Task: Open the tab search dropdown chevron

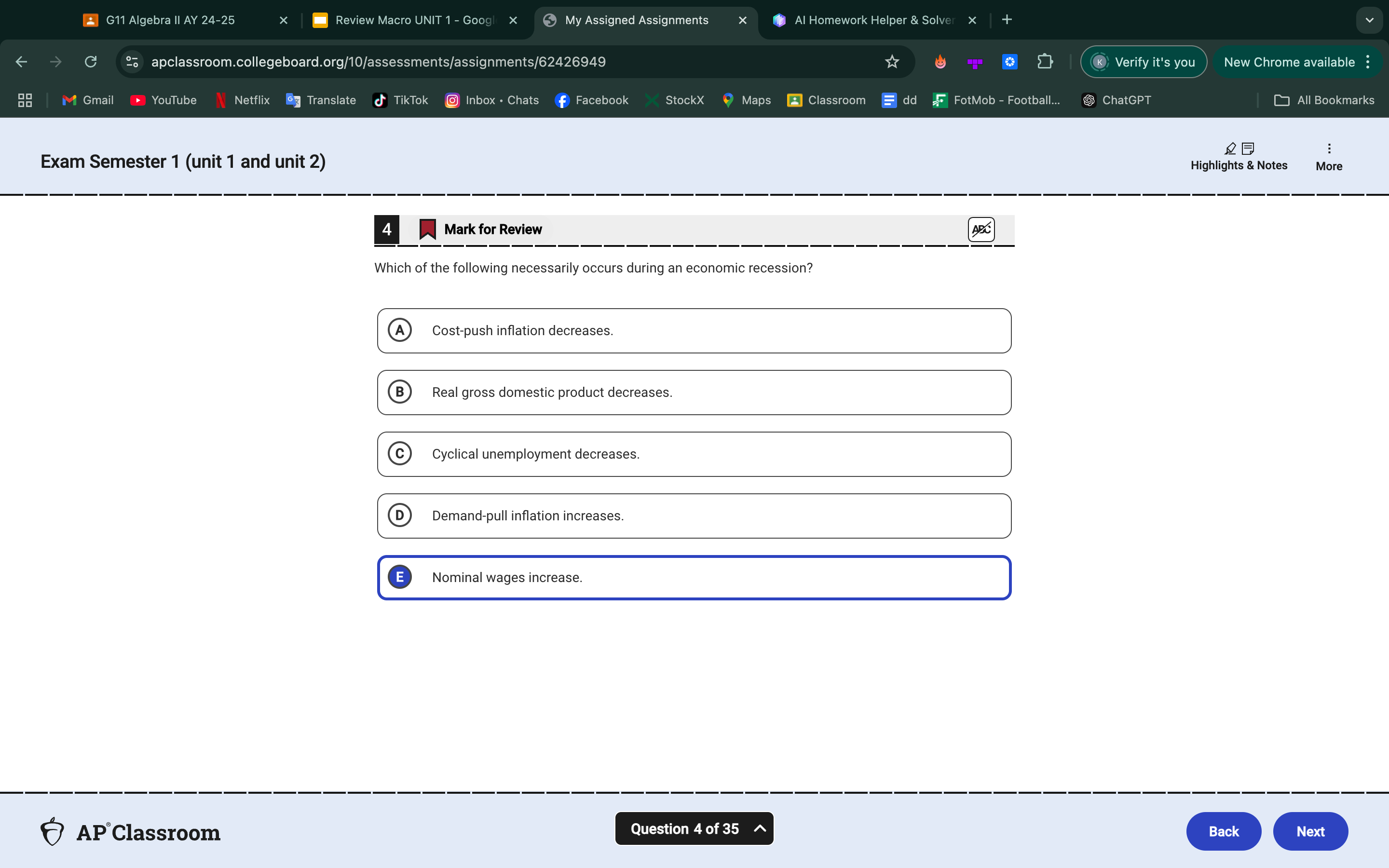Action: [1369, 20]
